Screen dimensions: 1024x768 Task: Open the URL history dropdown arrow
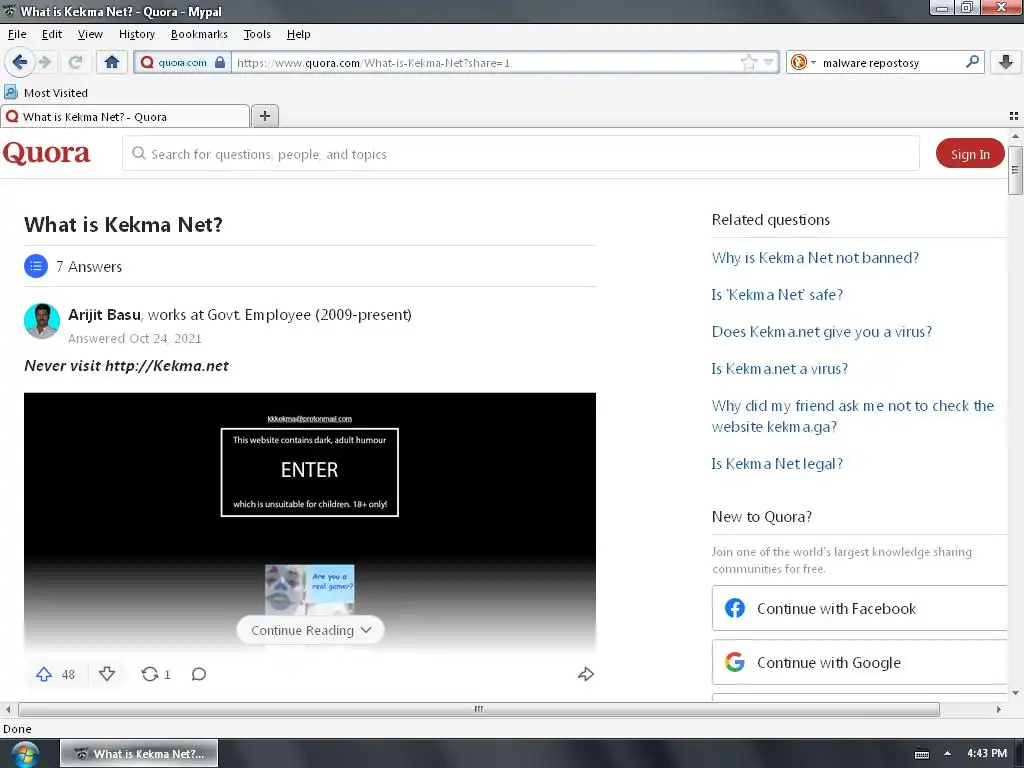(769, 63)
